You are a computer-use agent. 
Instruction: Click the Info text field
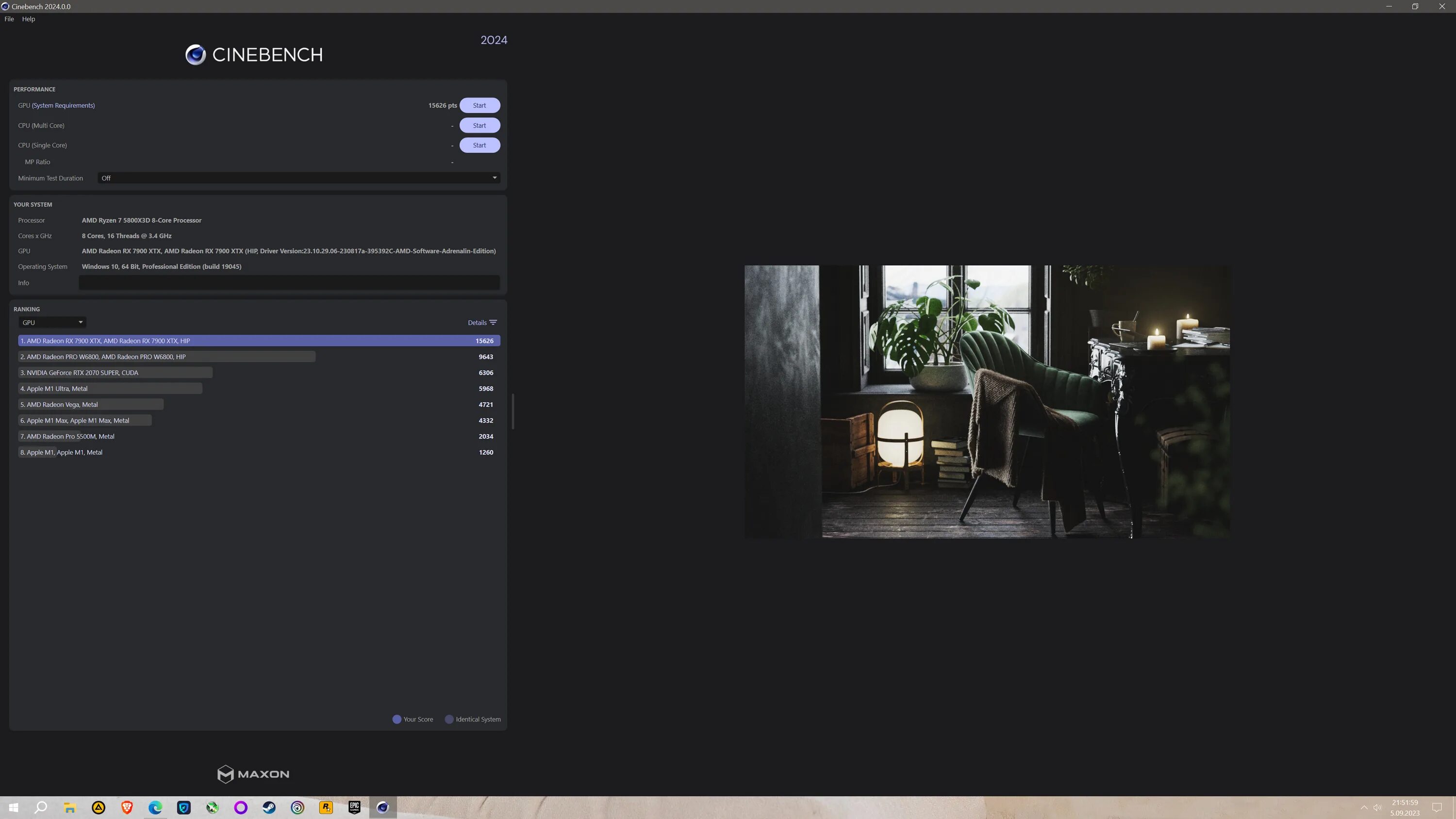[289, 282]
